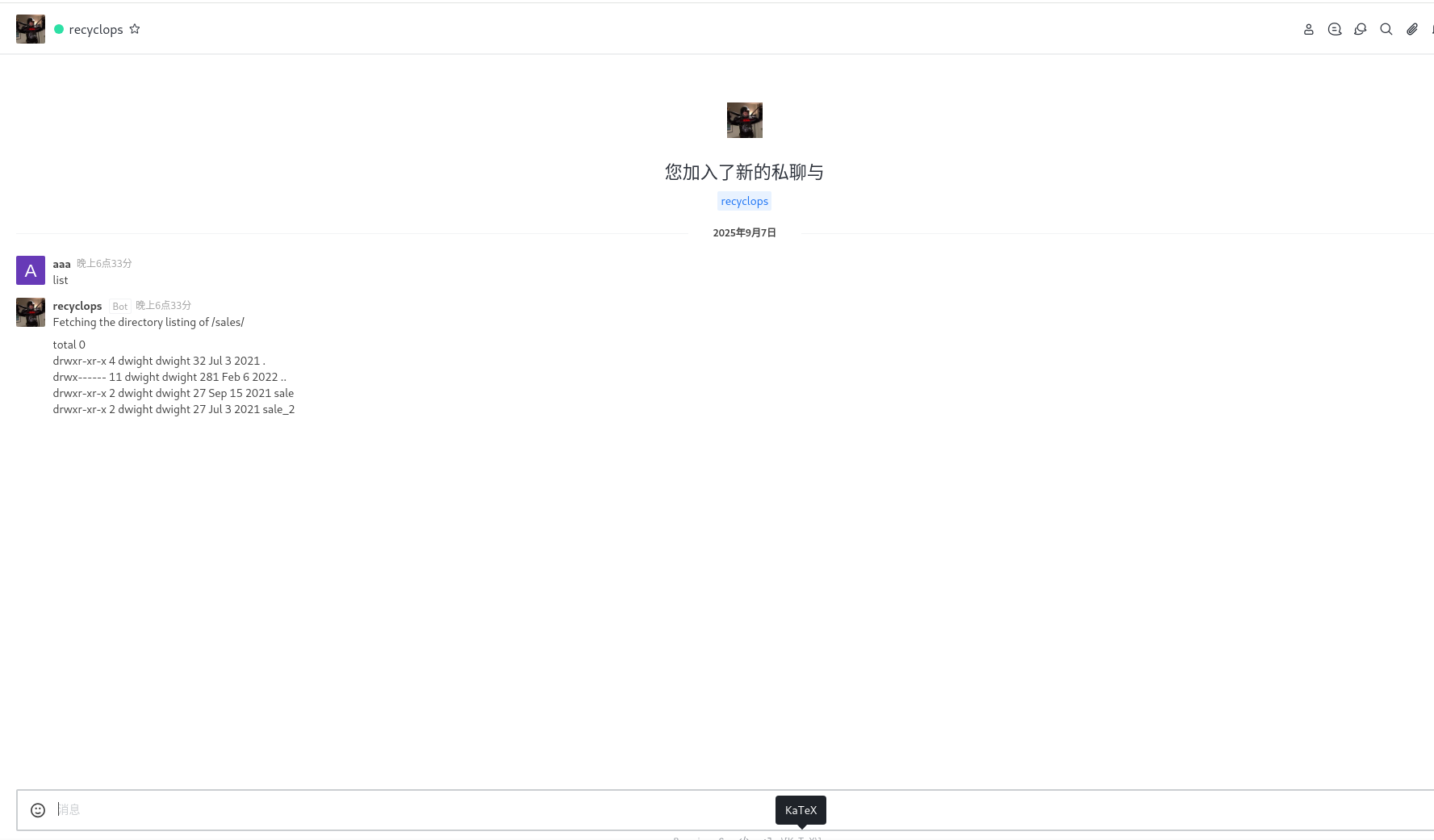Open the threads panel icon

click(x=1334, y=30)
